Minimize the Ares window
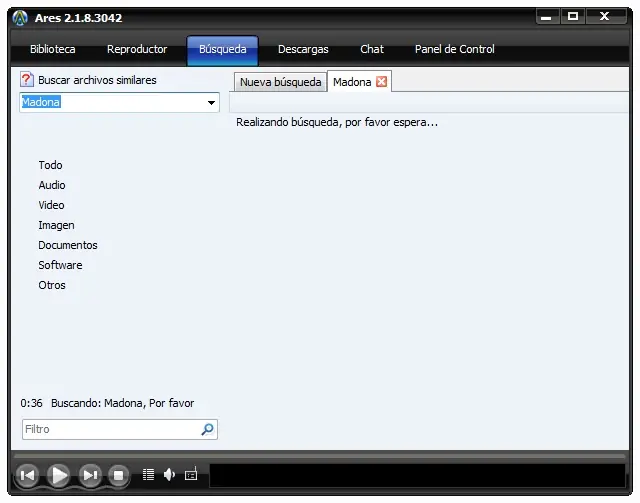The height and width of the screenshot is (503, 640). pos(546,17)
